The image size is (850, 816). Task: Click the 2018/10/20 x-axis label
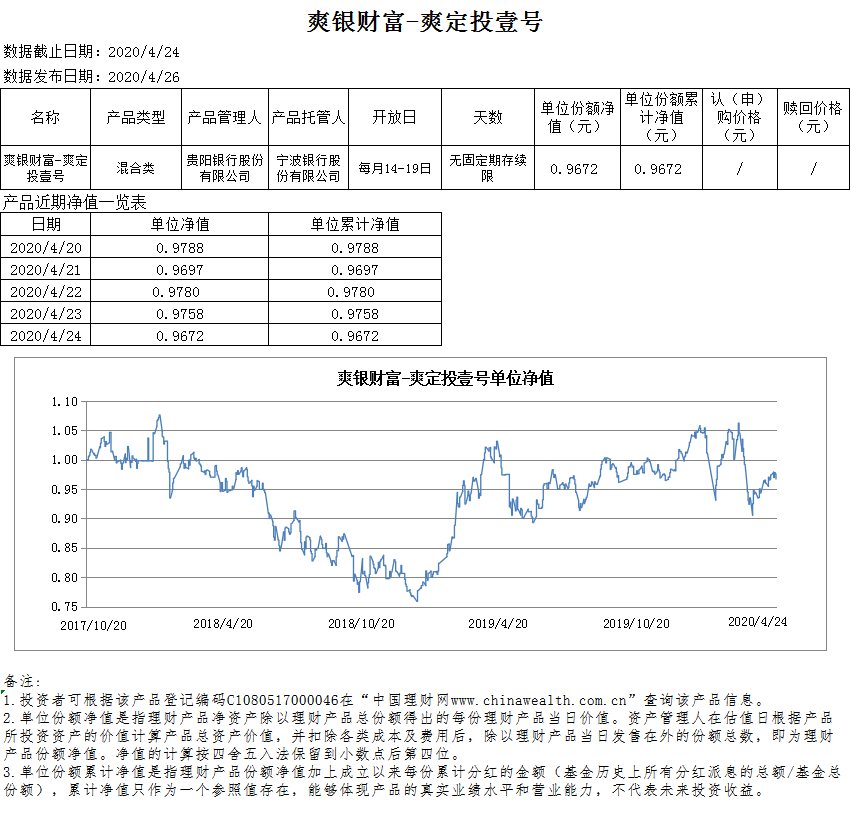coord(361,624)
